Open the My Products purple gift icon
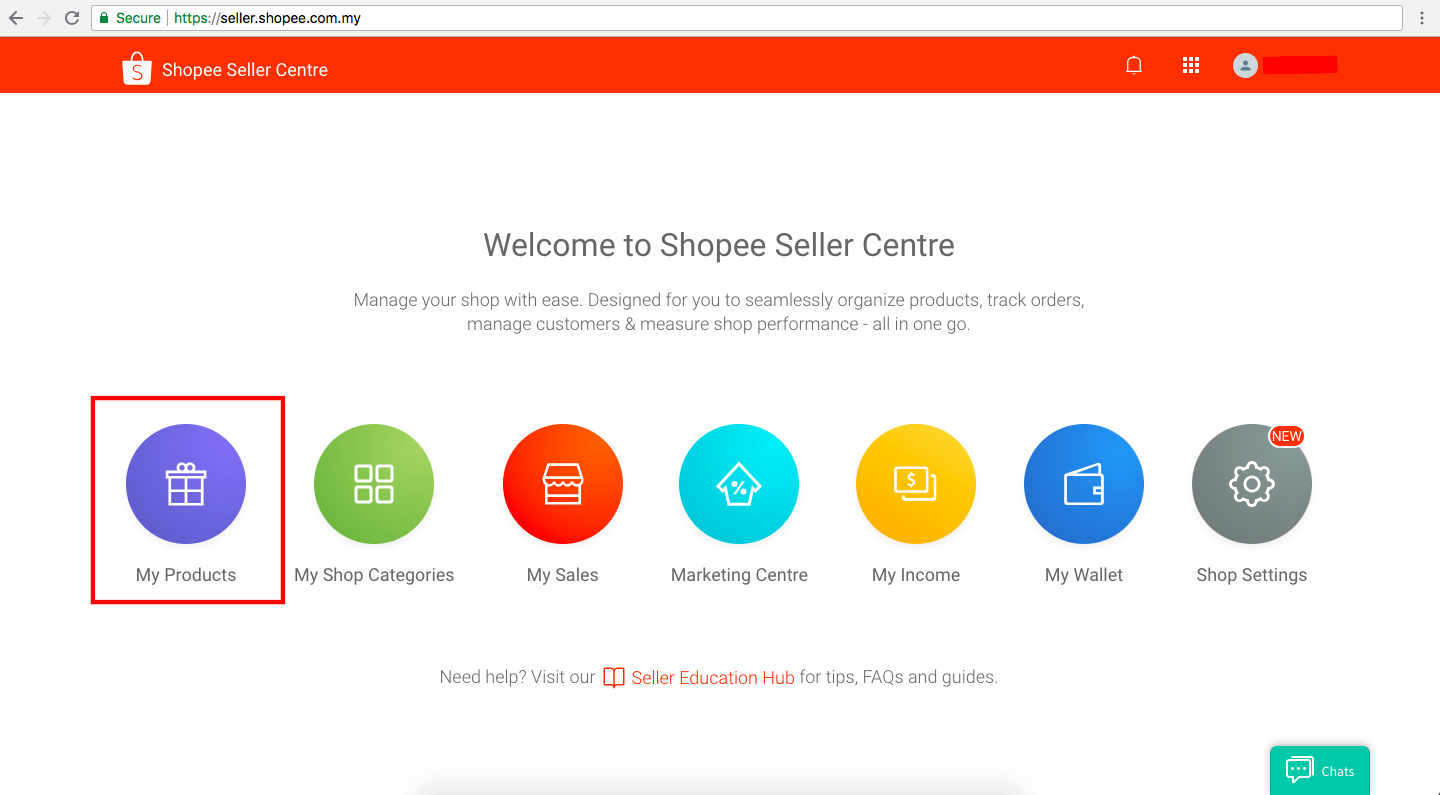 [186, 484]
